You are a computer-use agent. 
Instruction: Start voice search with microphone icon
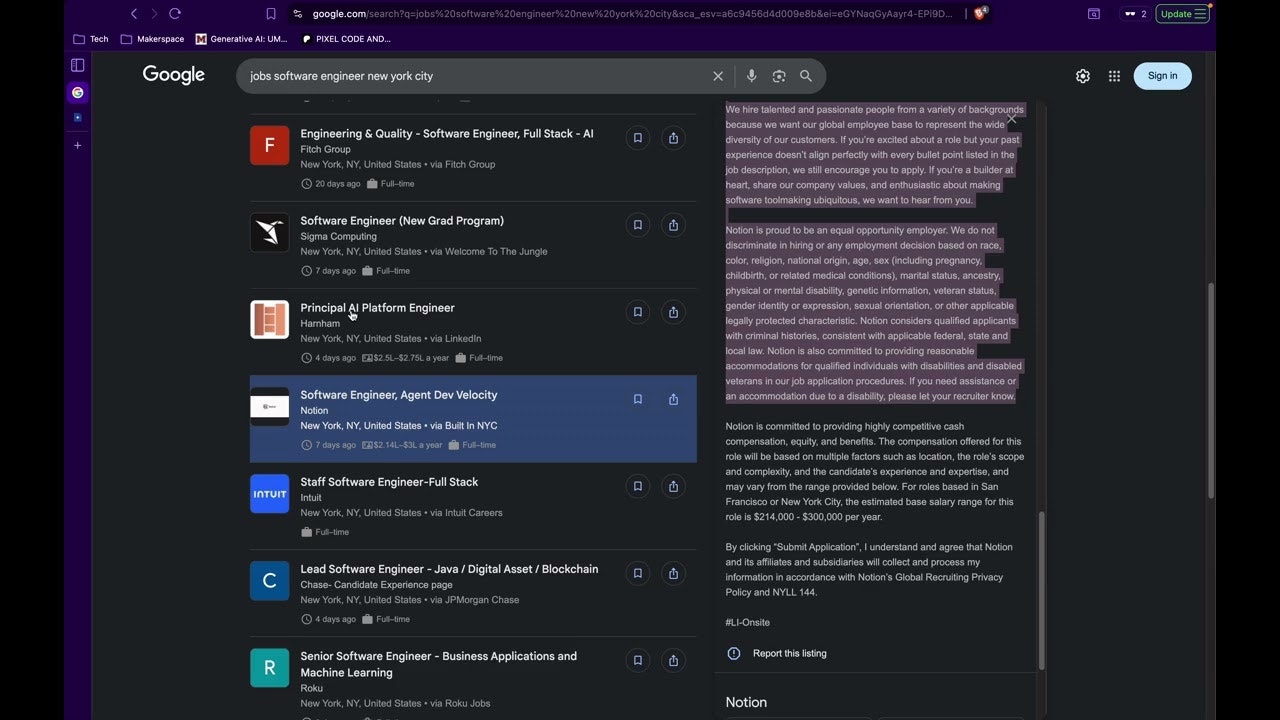751,76
